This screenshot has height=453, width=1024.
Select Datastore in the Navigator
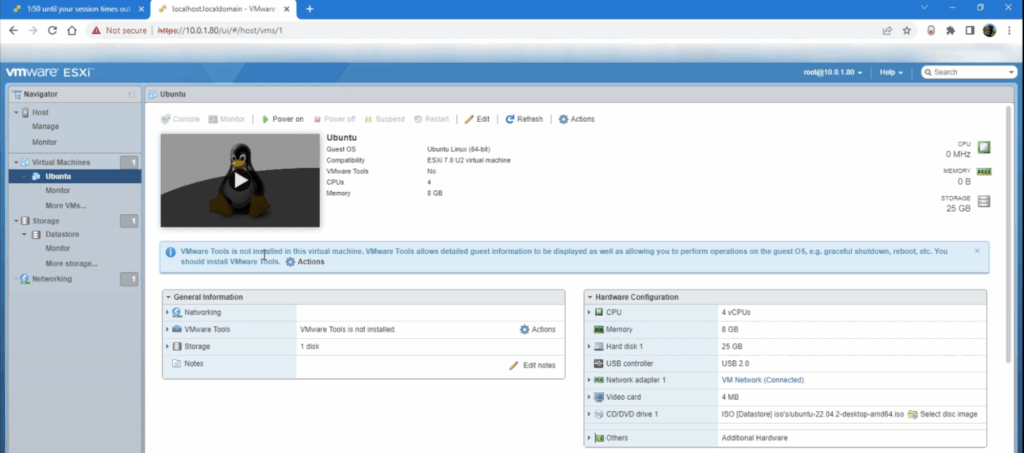pyautogui.click(x=62, y=234)
